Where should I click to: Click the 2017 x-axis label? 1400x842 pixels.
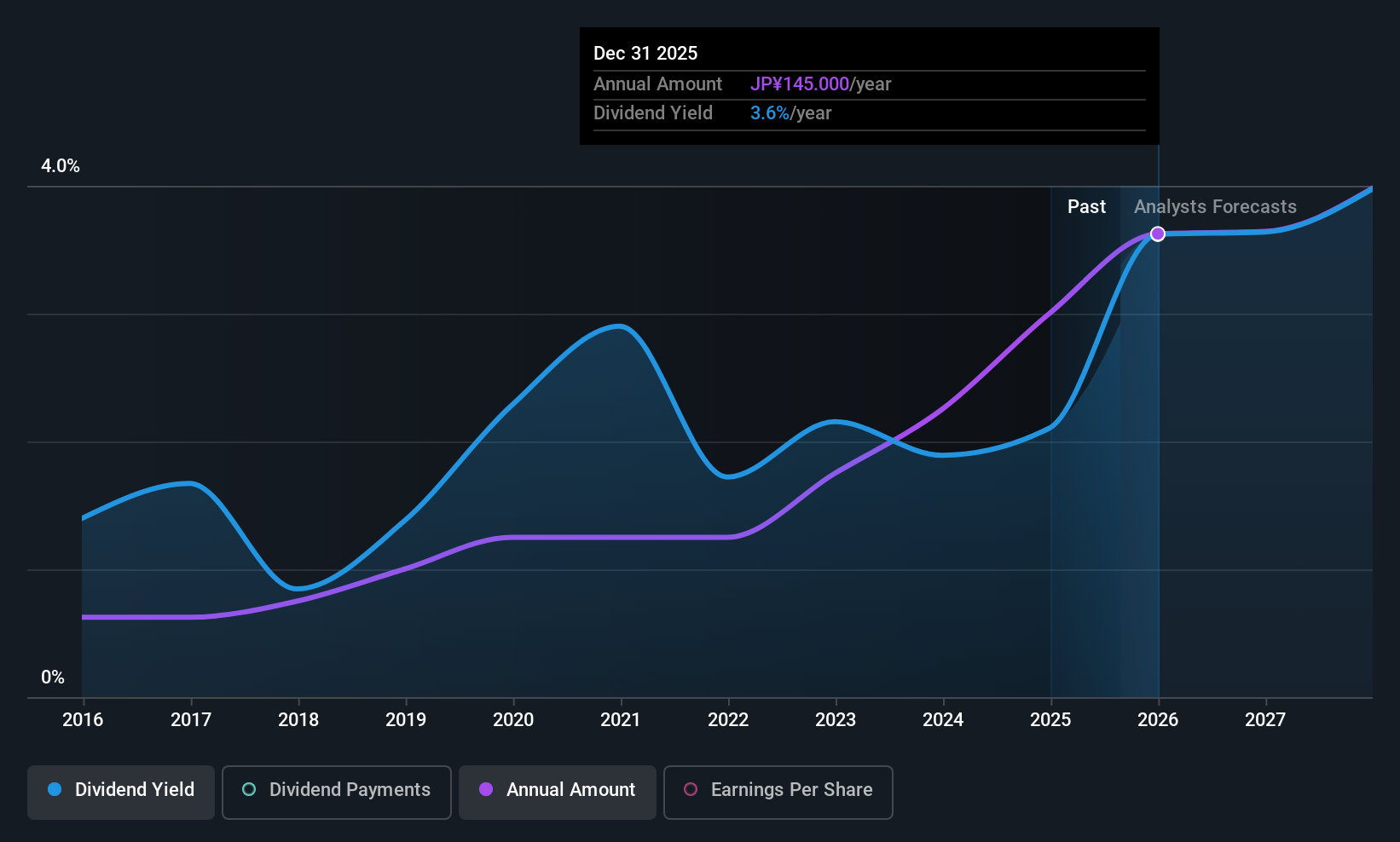[191, 719]
